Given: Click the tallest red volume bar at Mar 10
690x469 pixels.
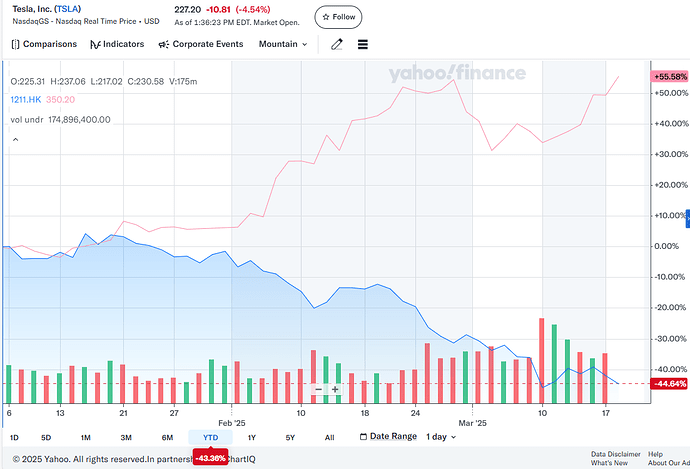Looking at the screenshot, I should (x=542, y=361).
